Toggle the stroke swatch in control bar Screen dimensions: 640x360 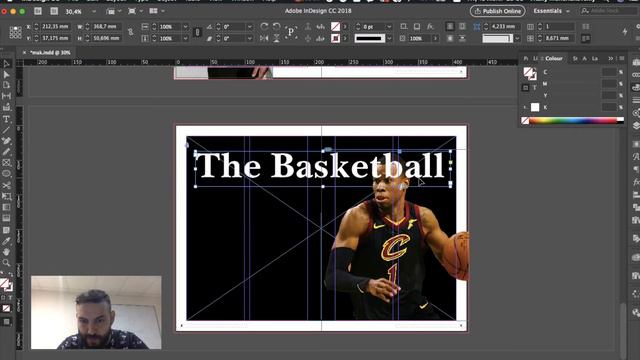[x=336, y=38]
